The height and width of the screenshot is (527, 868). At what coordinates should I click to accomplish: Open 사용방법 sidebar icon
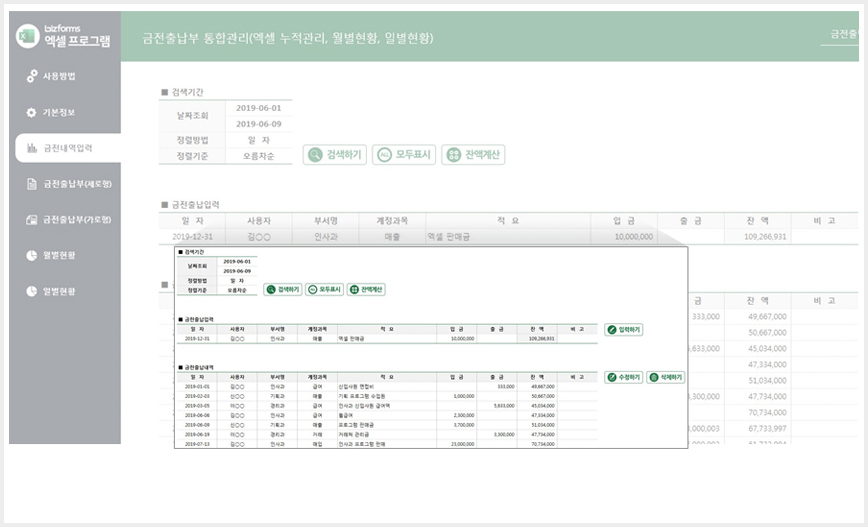[32, 76]
